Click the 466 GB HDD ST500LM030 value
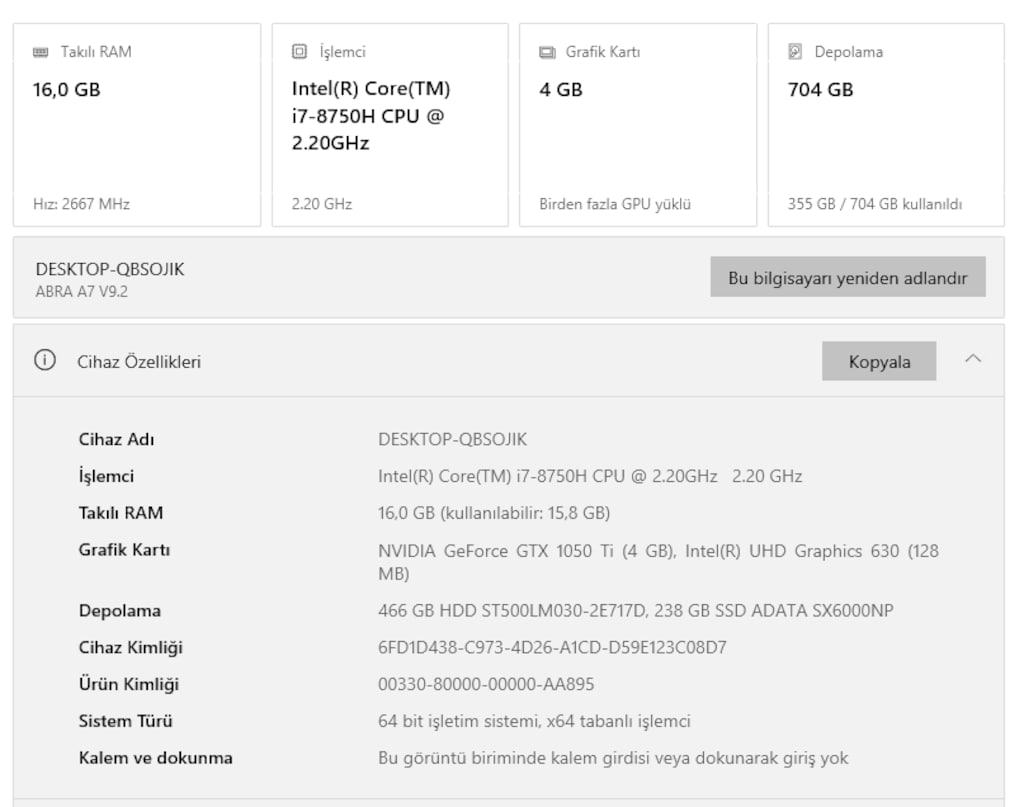Image resolution: width=1024 pixels, height=807 pixels. [x=635, y=610]
